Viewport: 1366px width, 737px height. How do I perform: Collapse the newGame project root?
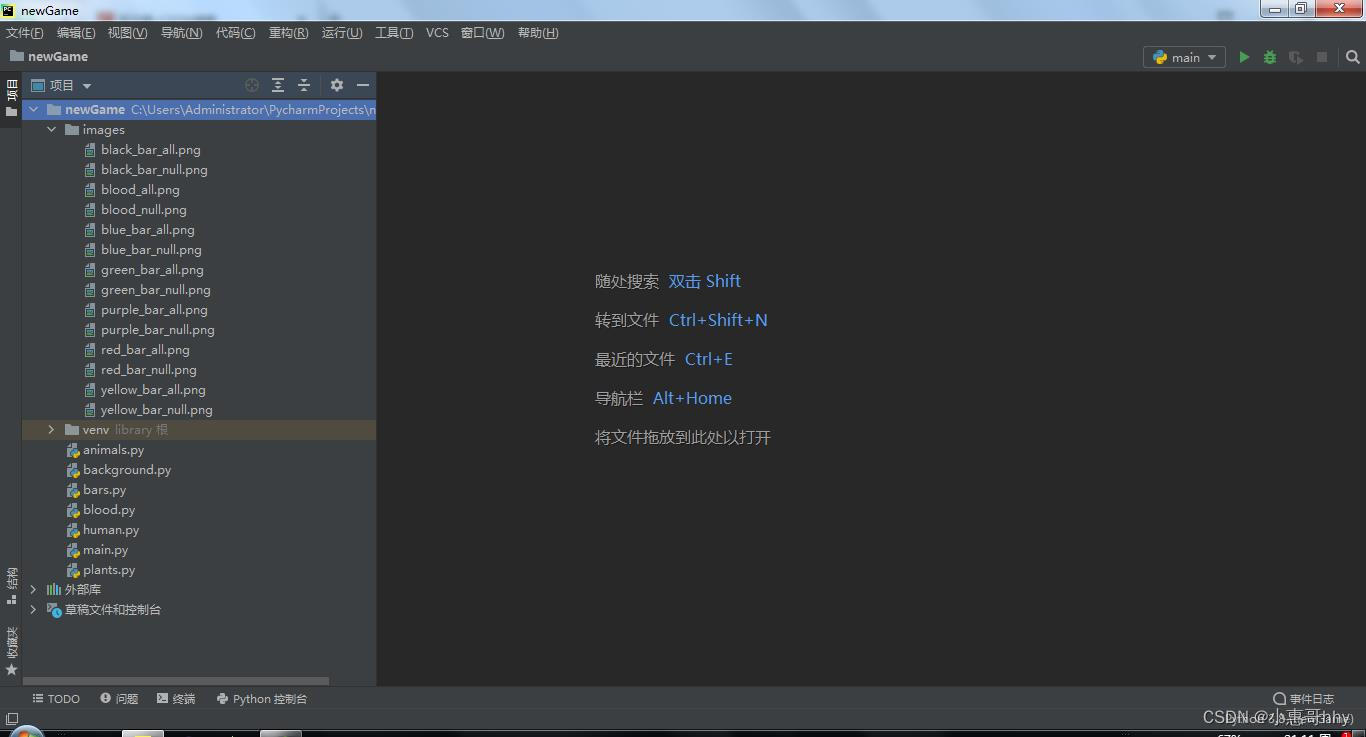coord(34,110)
